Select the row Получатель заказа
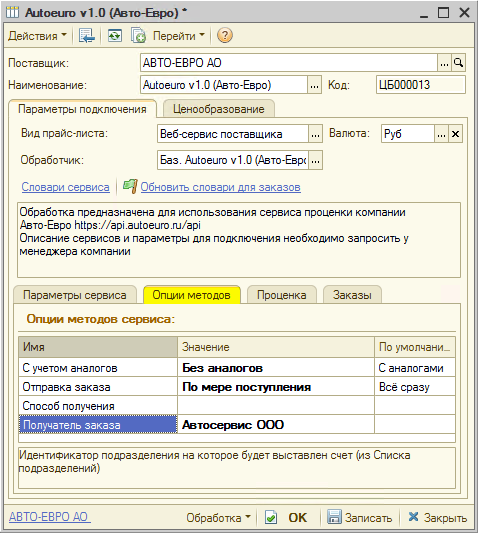478x533 pixels. (x=98, y=425)
